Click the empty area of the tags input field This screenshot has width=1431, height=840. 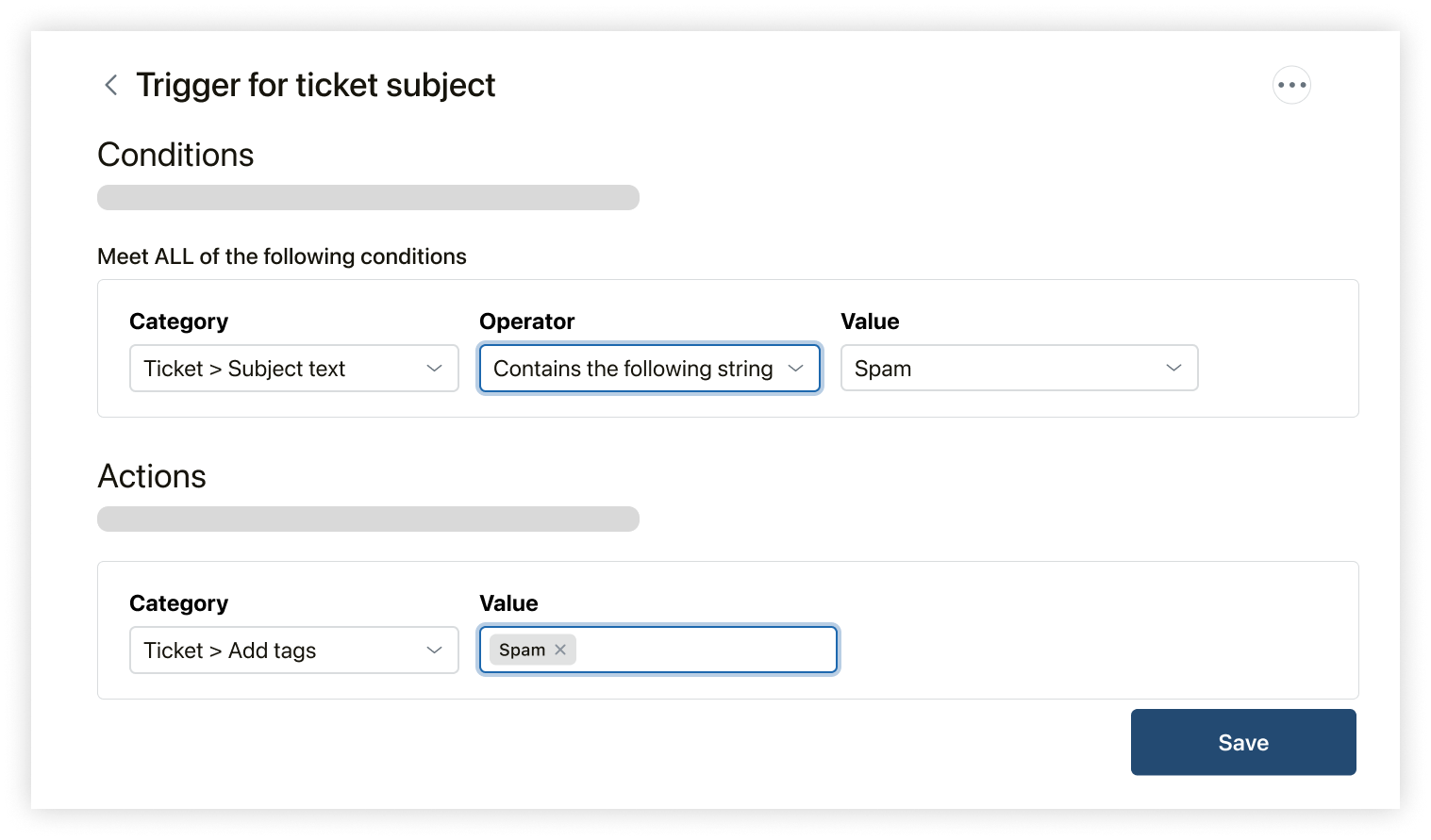point(707,650)
